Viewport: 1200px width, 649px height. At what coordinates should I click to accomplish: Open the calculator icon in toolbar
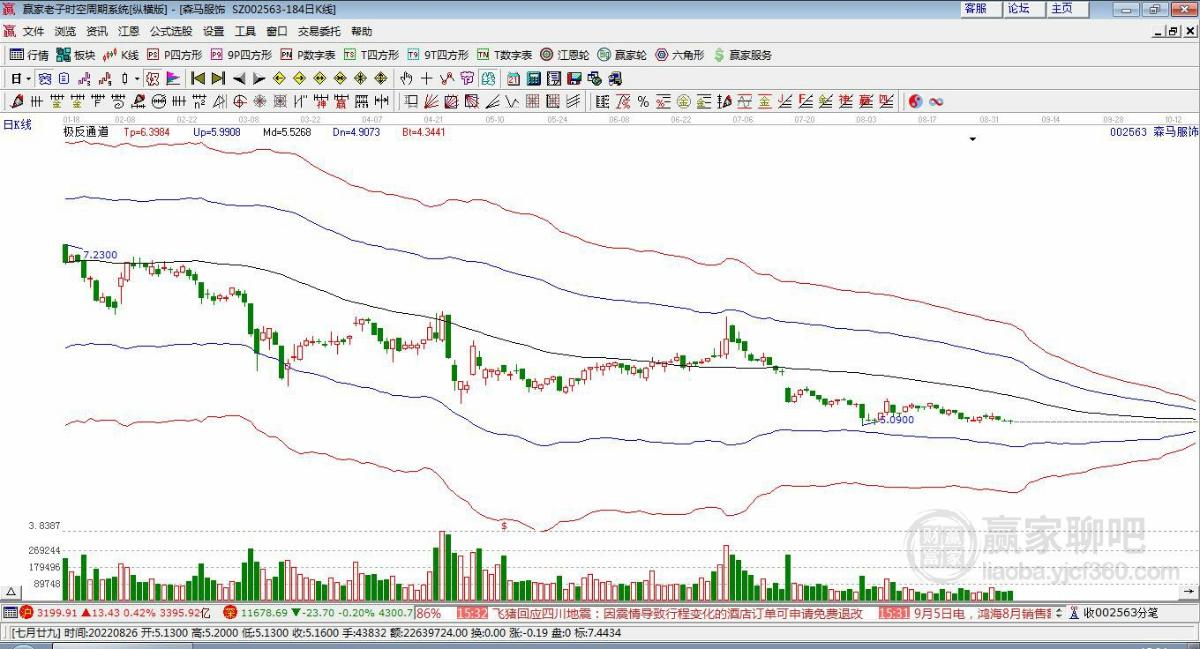coord(533,78)
